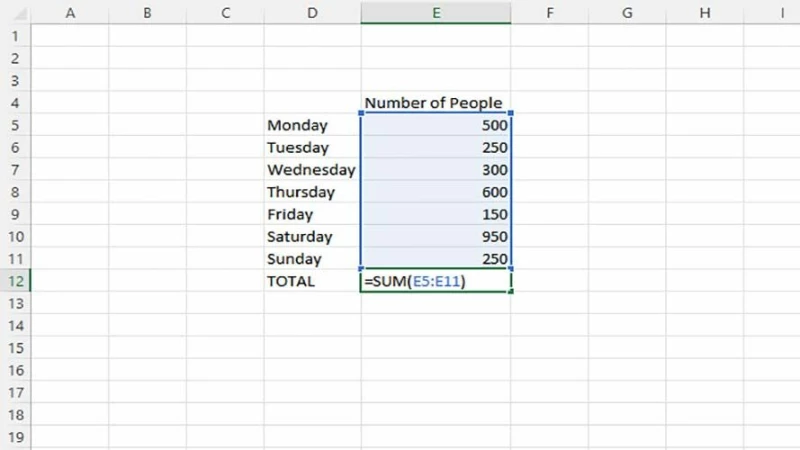Screen dimensions: 800x450
Task: Click column A header
Action: pyautogui.click(x=70, y=13)
